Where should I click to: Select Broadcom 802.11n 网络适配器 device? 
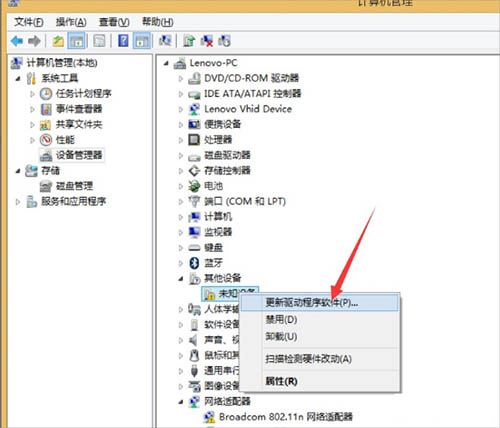point(286,417)
